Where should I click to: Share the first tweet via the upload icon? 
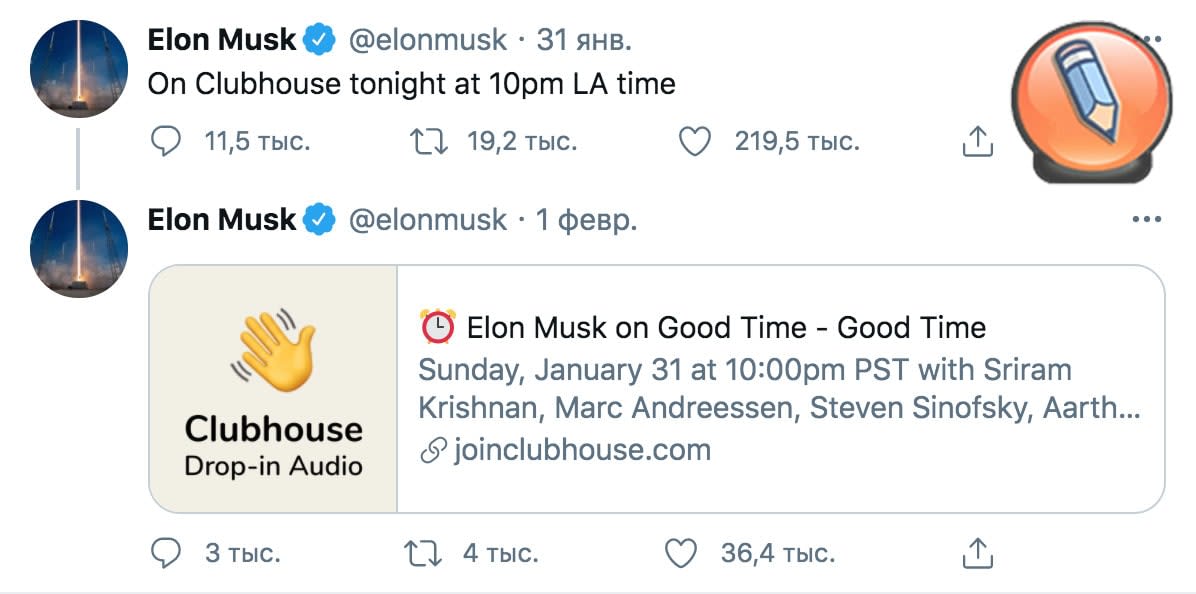(977, 142)
